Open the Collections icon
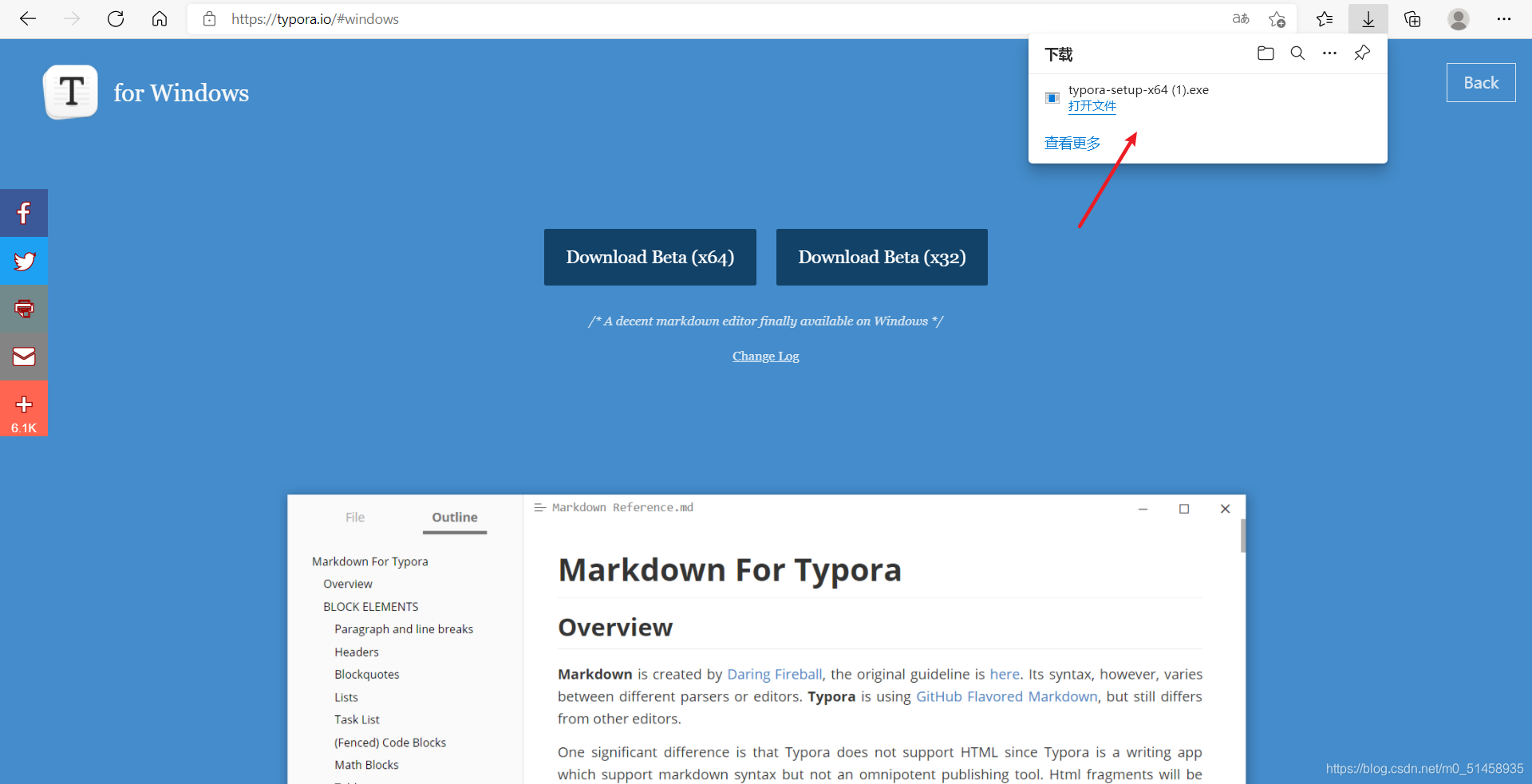 [1412, 18]
